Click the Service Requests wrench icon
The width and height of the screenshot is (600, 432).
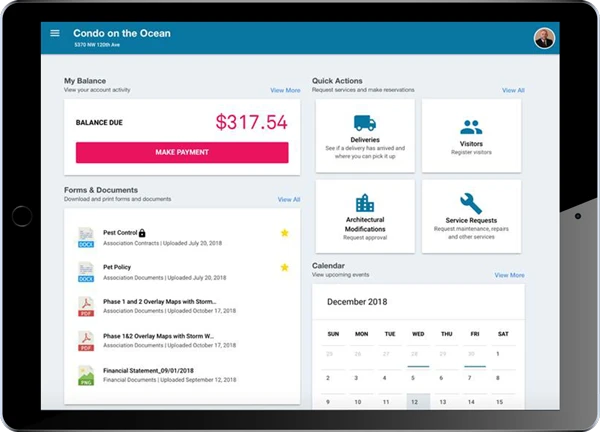pyautogui.click(x=471, y=203)
